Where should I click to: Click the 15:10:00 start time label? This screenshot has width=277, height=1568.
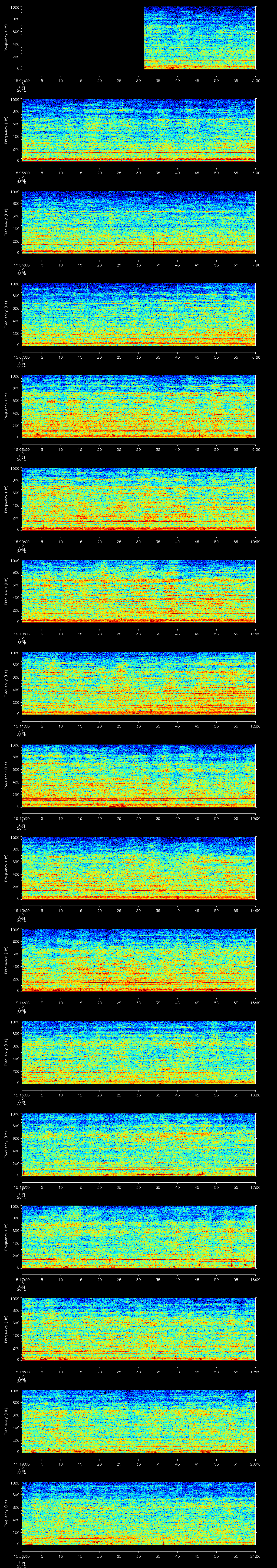[x=21, y=634]
